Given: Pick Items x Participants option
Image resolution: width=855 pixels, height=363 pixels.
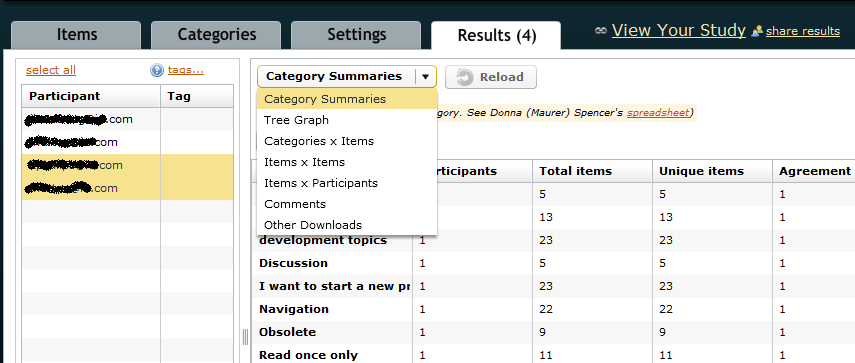Looking at the screenshot, I should pos(347,183).
